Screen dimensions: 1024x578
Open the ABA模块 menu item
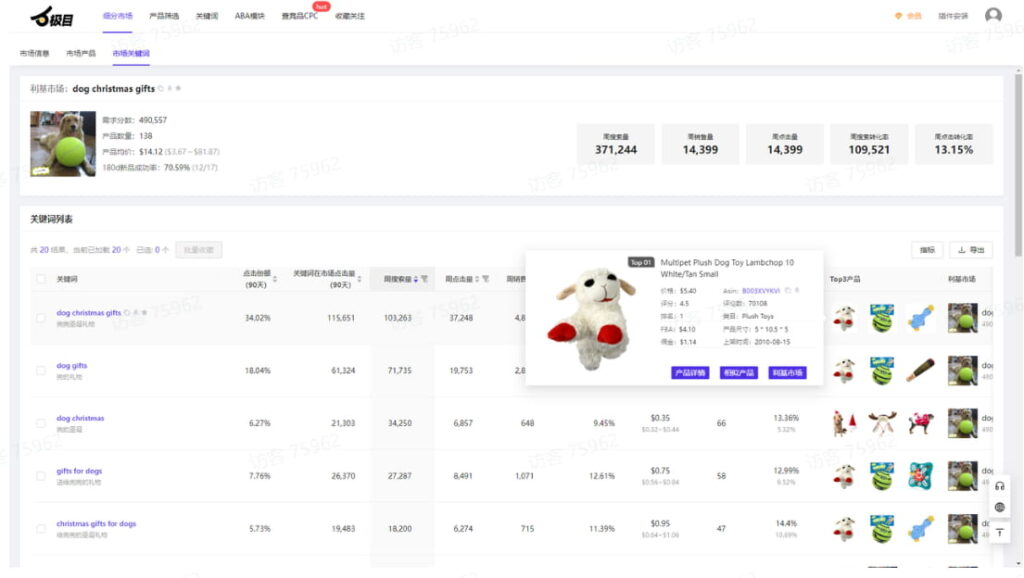click(x=250, y=16)
